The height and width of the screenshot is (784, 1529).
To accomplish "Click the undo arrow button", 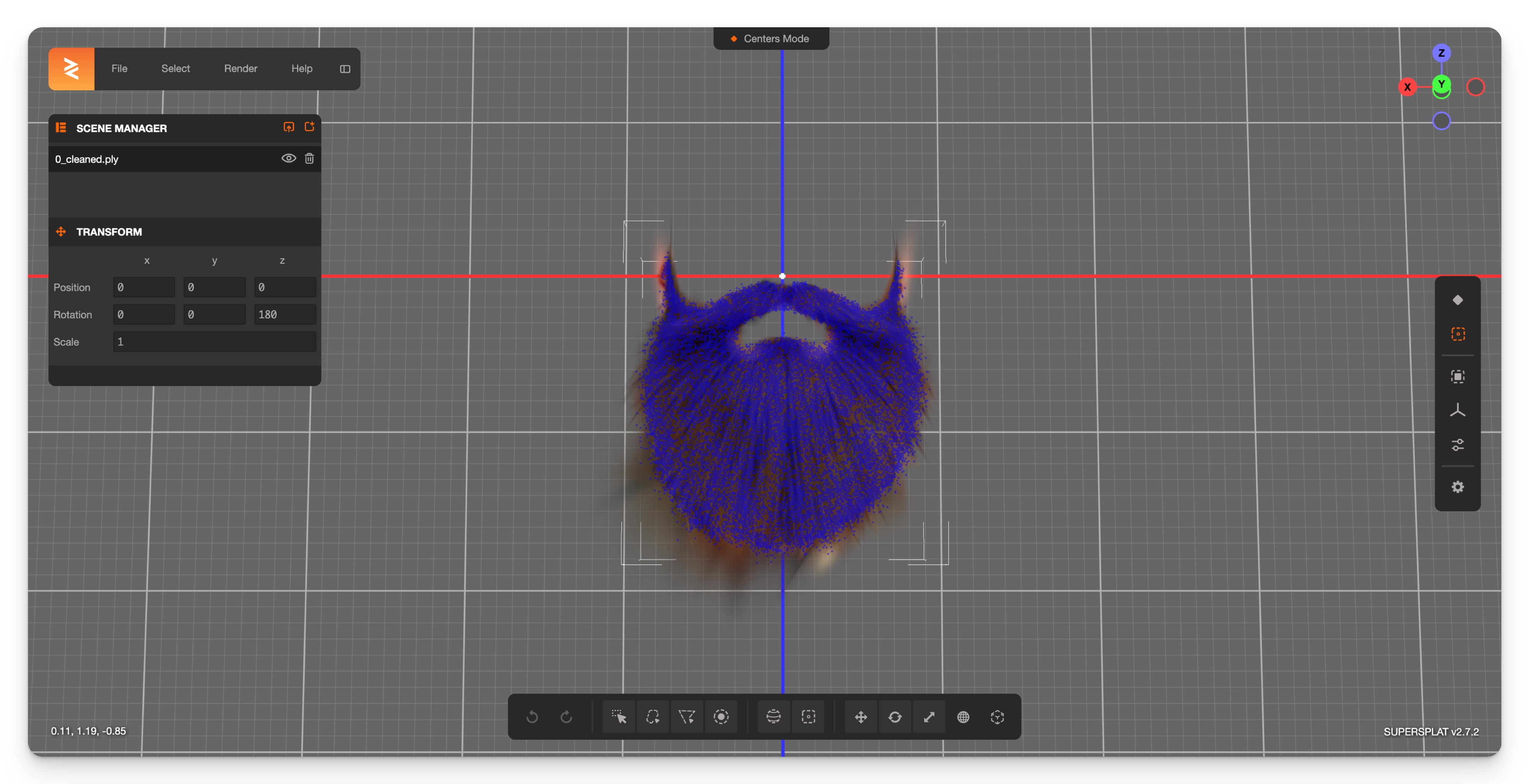I will click(x=532, y=717).
